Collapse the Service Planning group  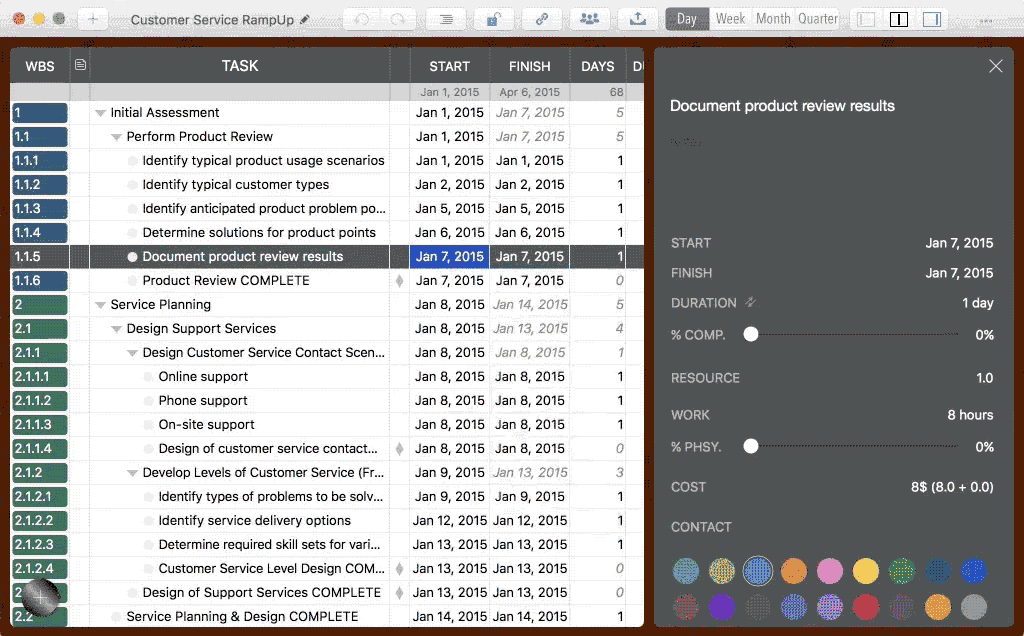pyautogui.click(x=100, y=305)
